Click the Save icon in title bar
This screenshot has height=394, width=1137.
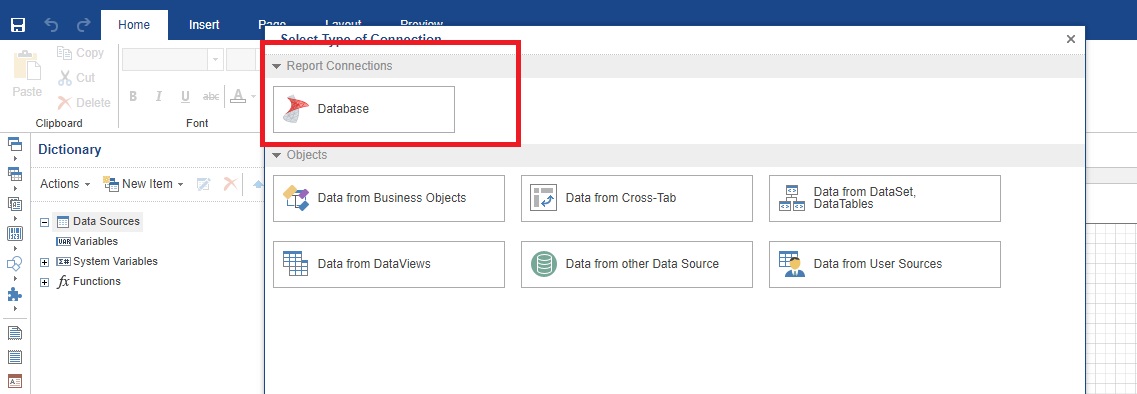click(x=17, y=25)
